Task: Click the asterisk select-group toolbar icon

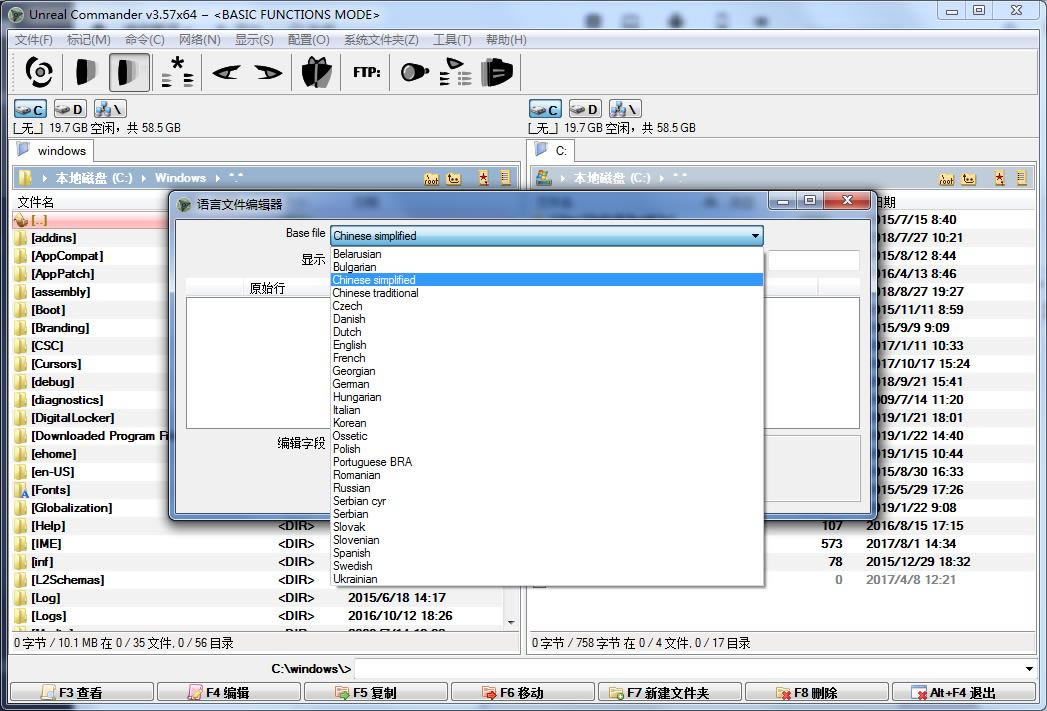Action: click(x=178, y=72)
